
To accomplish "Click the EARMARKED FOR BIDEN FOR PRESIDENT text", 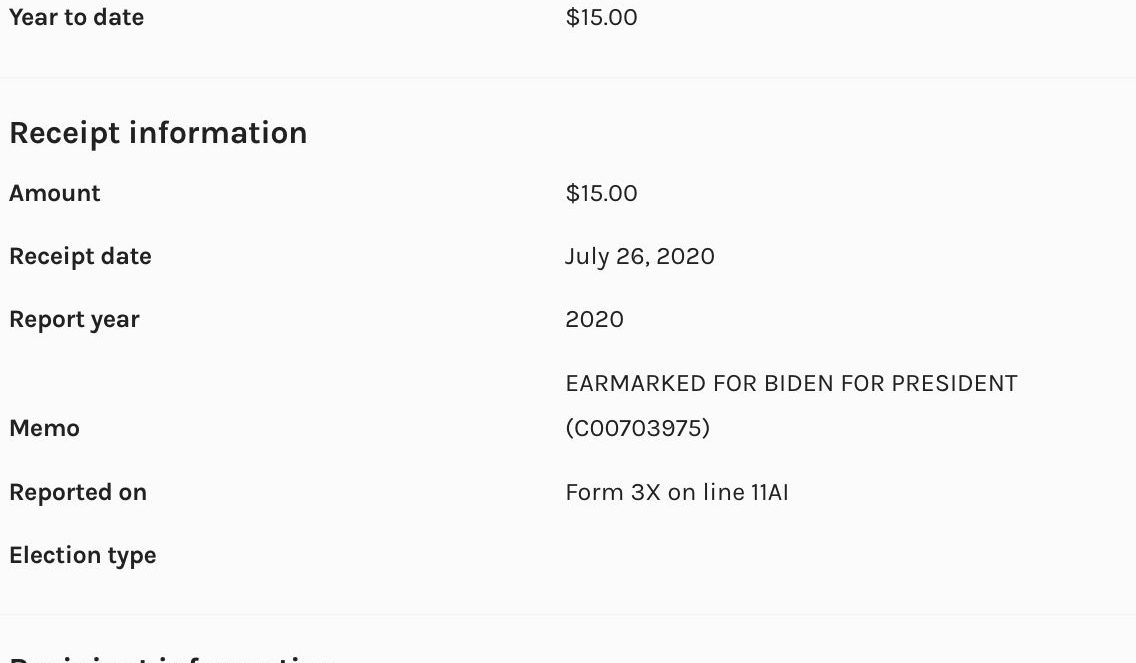I will pyautogui.click(x=791, y=383).
